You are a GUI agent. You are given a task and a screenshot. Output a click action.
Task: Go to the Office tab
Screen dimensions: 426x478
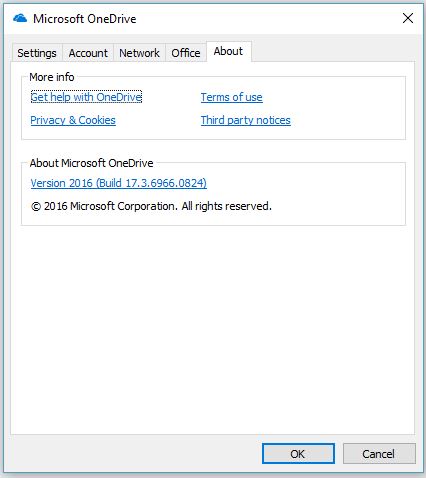[186, 53]
